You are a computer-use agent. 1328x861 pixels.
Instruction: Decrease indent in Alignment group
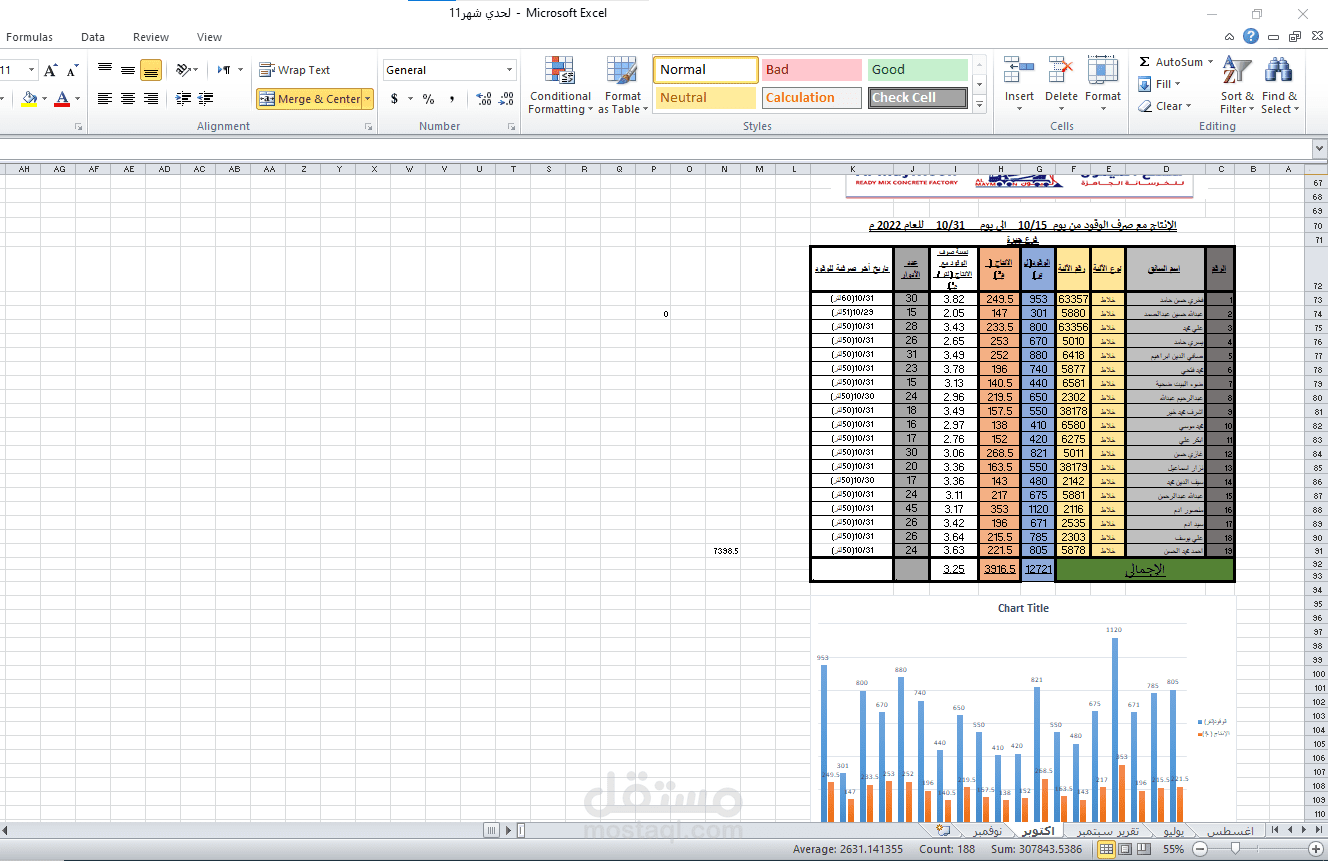183,98
